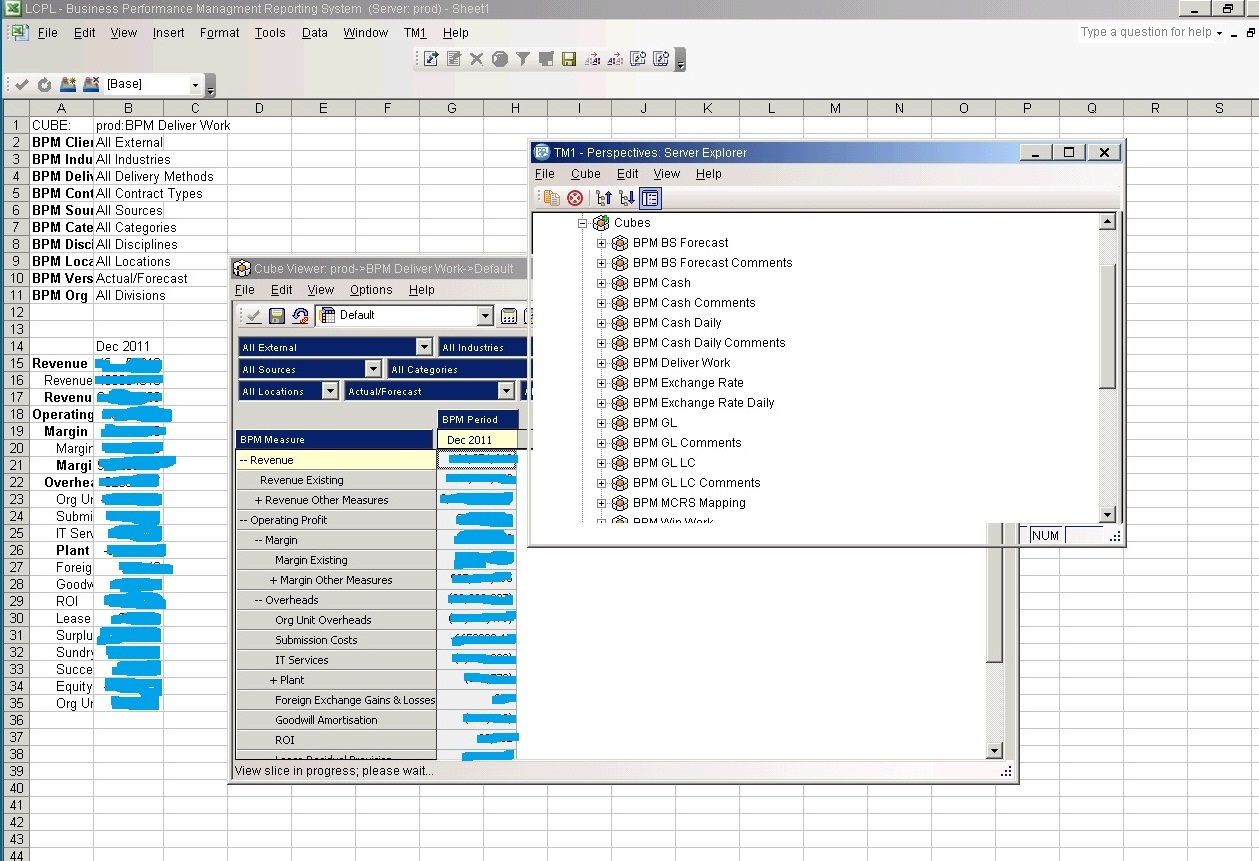Expand the Plant row in Cube Viewer
Viewport: 1259px width, 861px height.
274,680
